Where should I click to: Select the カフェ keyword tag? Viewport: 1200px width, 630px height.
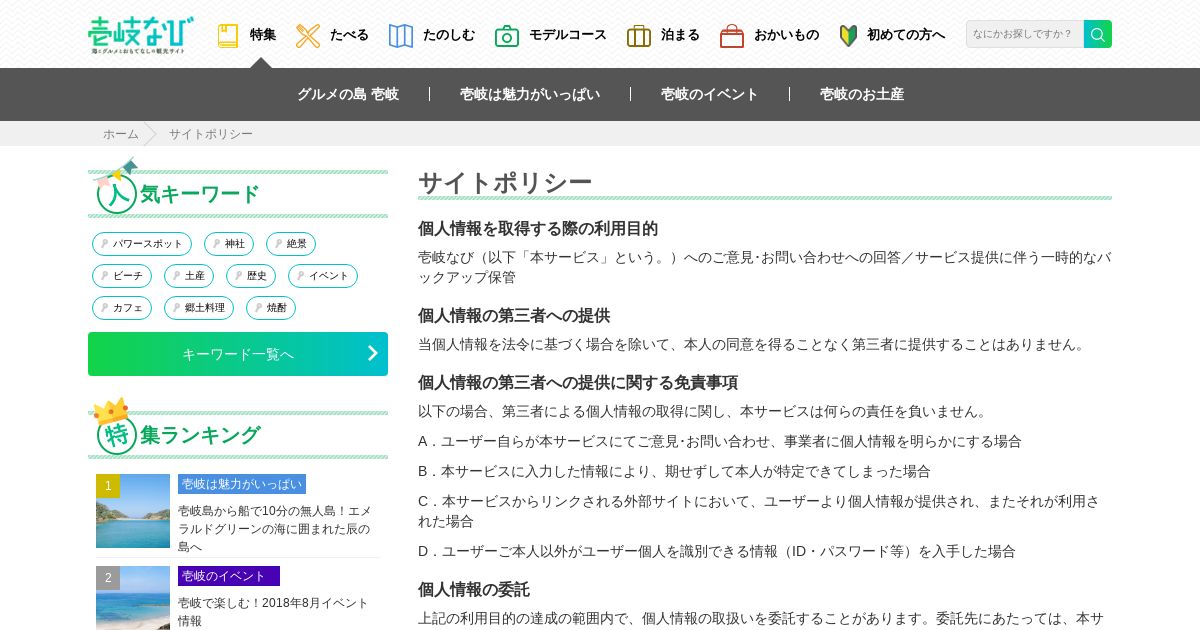point(122,308)
